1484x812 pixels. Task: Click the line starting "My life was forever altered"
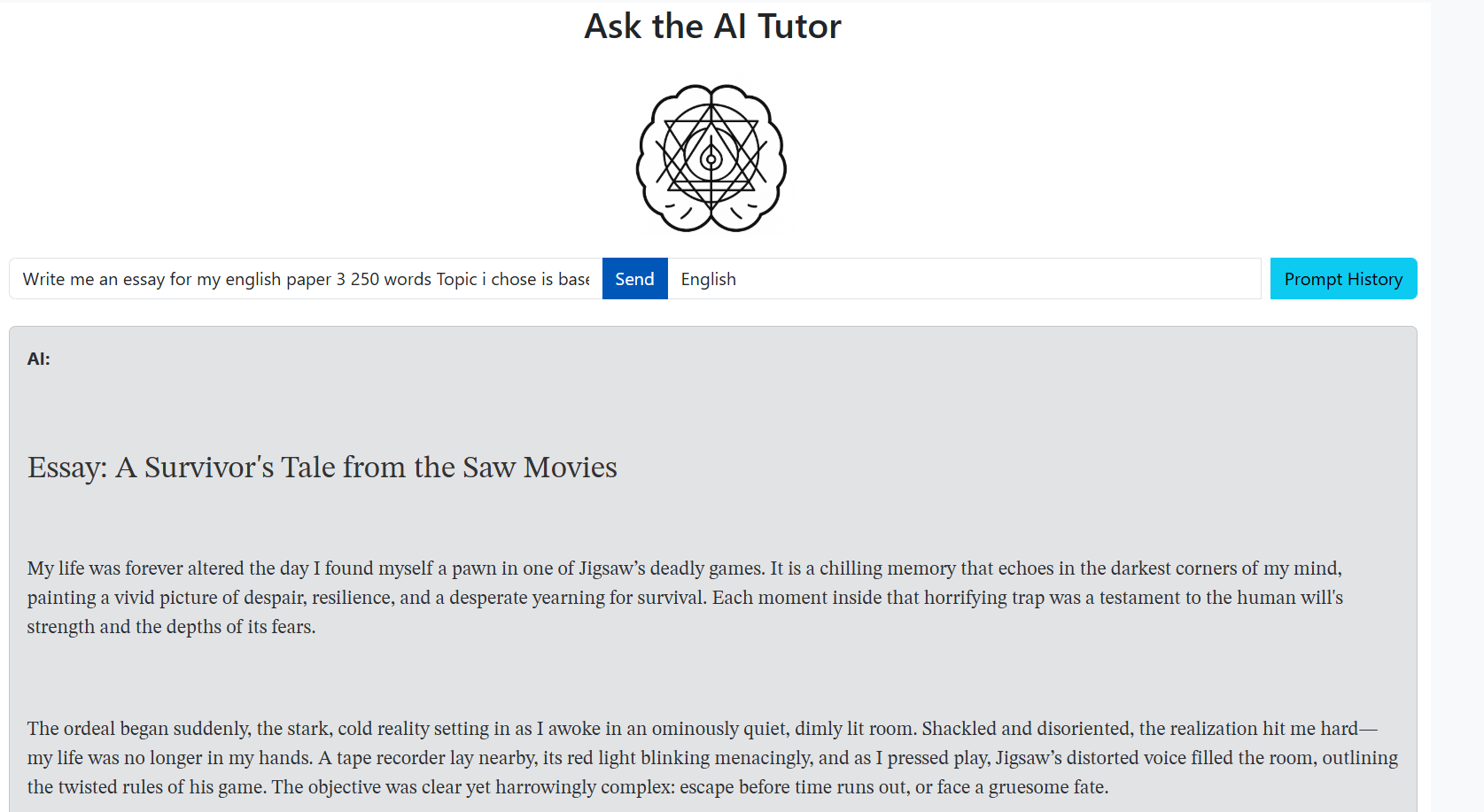tap(684, 568)
